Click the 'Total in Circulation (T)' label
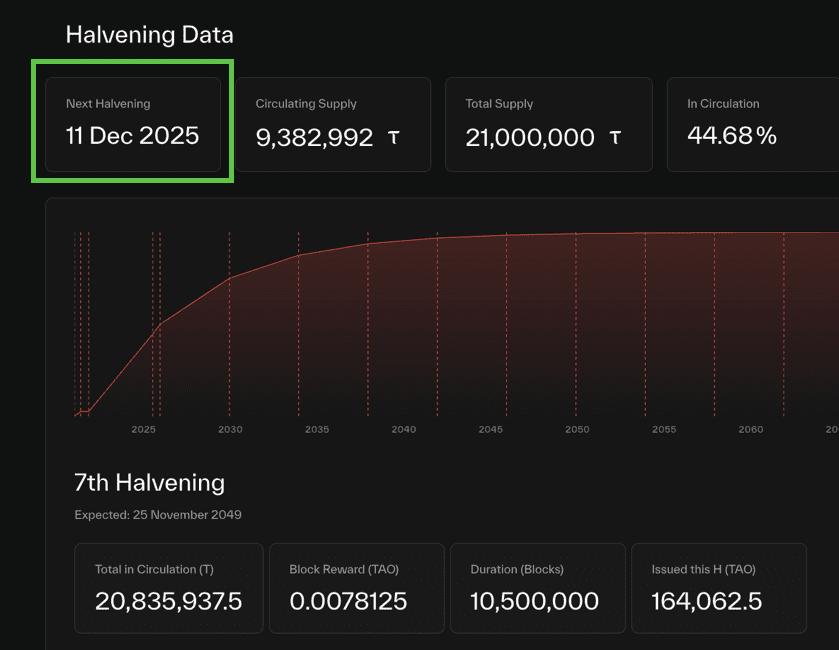This screenshot has height=650, width=839. pyautogui.click(x=154, y=570)
